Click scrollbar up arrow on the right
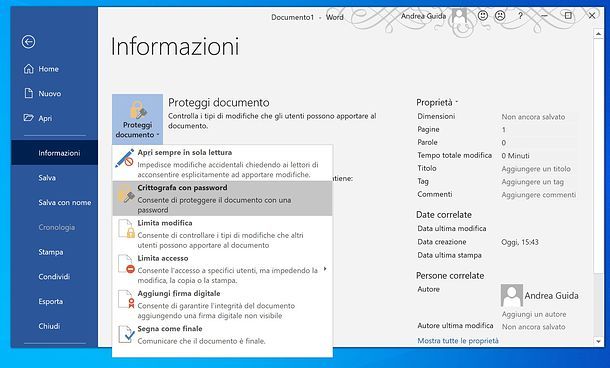610x368 pixels. (x=598, y=34)
